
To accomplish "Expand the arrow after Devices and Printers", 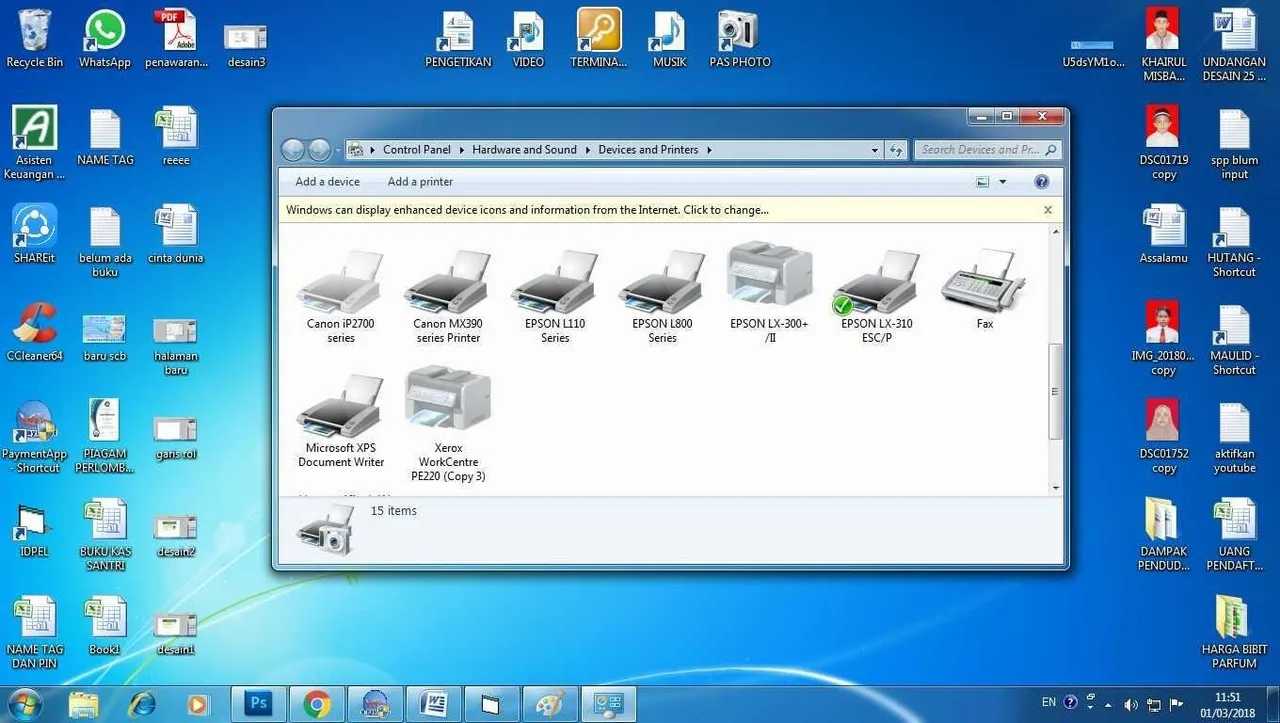I will coord(709,150).
